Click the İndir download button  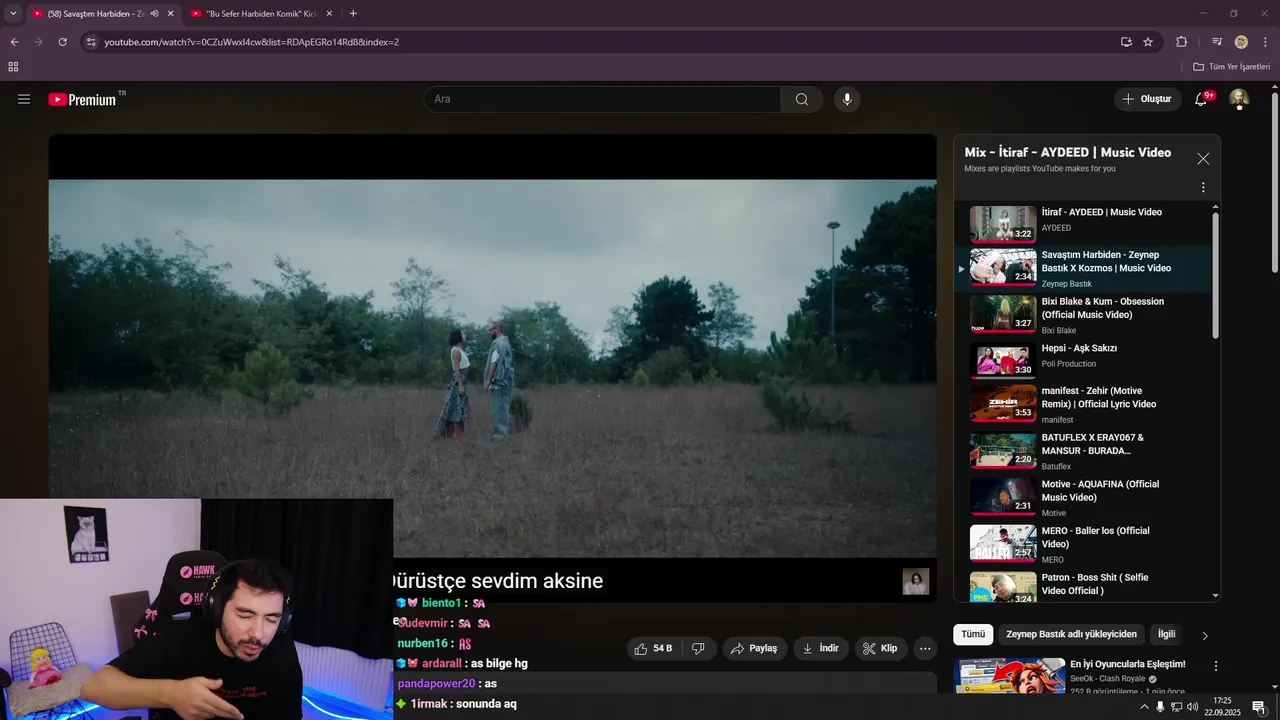tap(821, 648)
